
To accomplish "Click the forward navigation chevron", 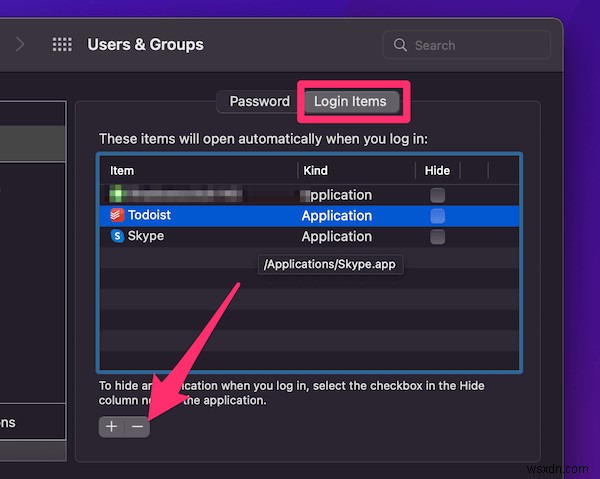I will click(20, 45).
